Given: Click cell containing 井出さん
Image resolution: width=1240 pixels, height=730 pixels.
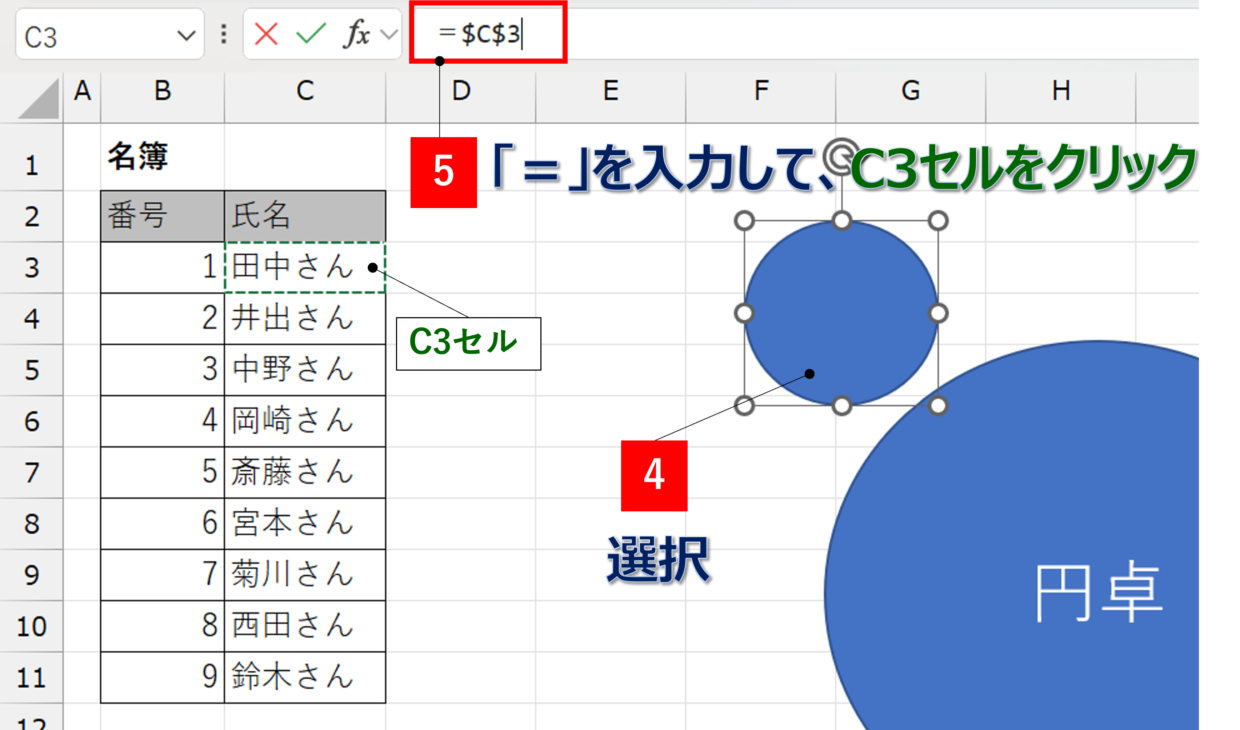Looking at the screenshot, I should (x=305, y=318).
